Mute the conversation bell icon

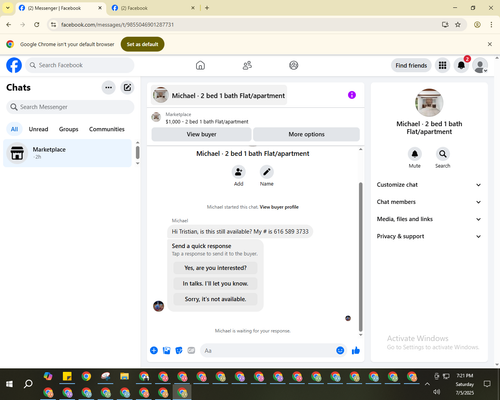[415, 154]
